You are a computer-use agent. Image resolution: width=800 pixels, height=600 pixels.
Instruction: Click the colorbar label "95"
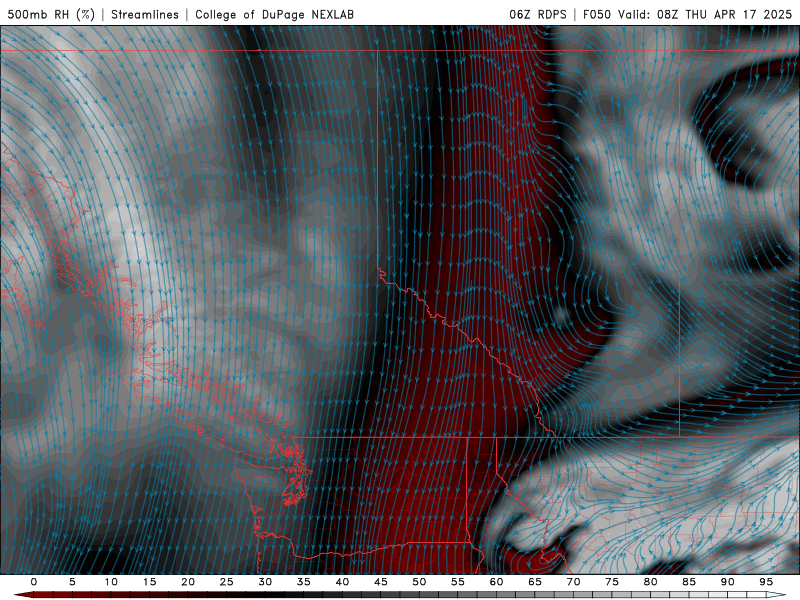pos(766,582)
